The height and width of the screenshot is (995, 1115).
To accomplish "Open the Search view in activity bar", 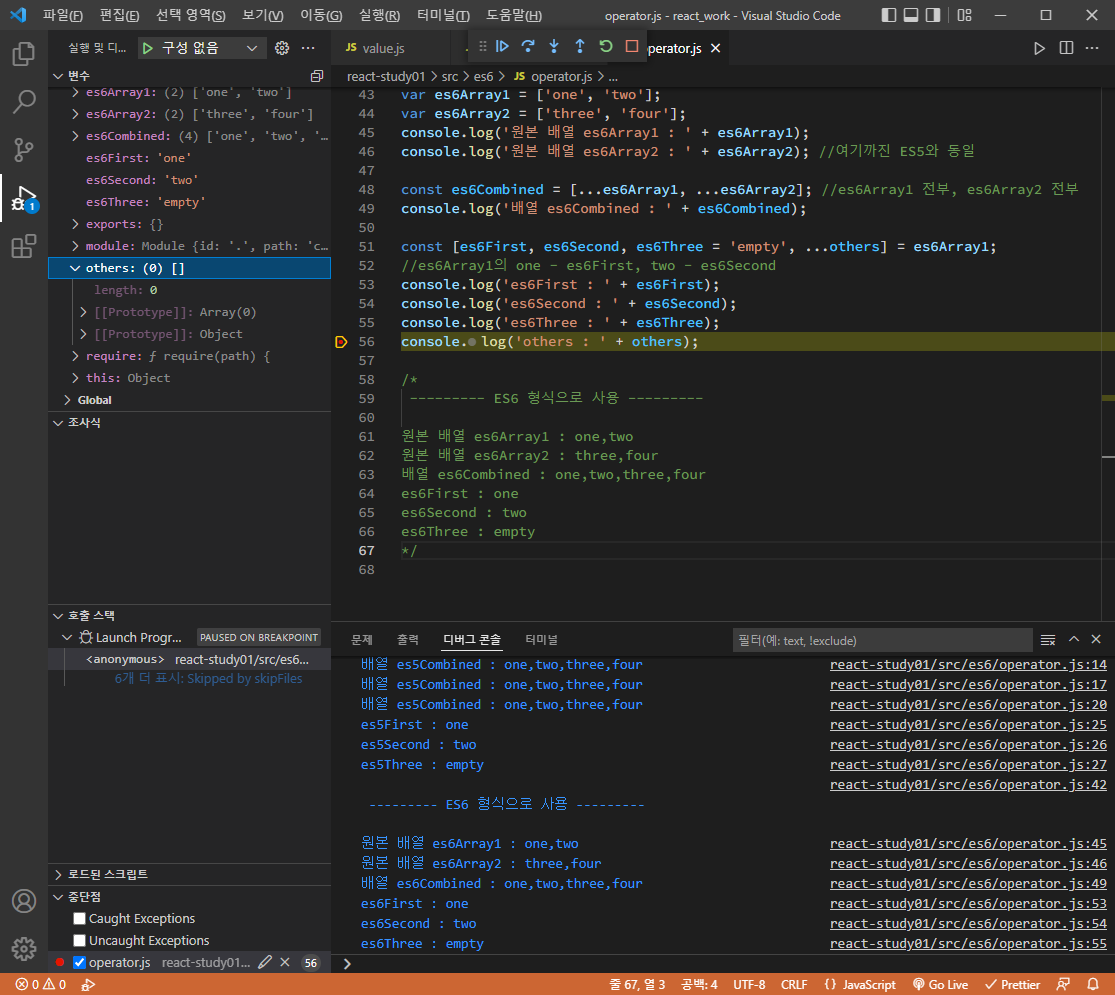I will [23, 102].
